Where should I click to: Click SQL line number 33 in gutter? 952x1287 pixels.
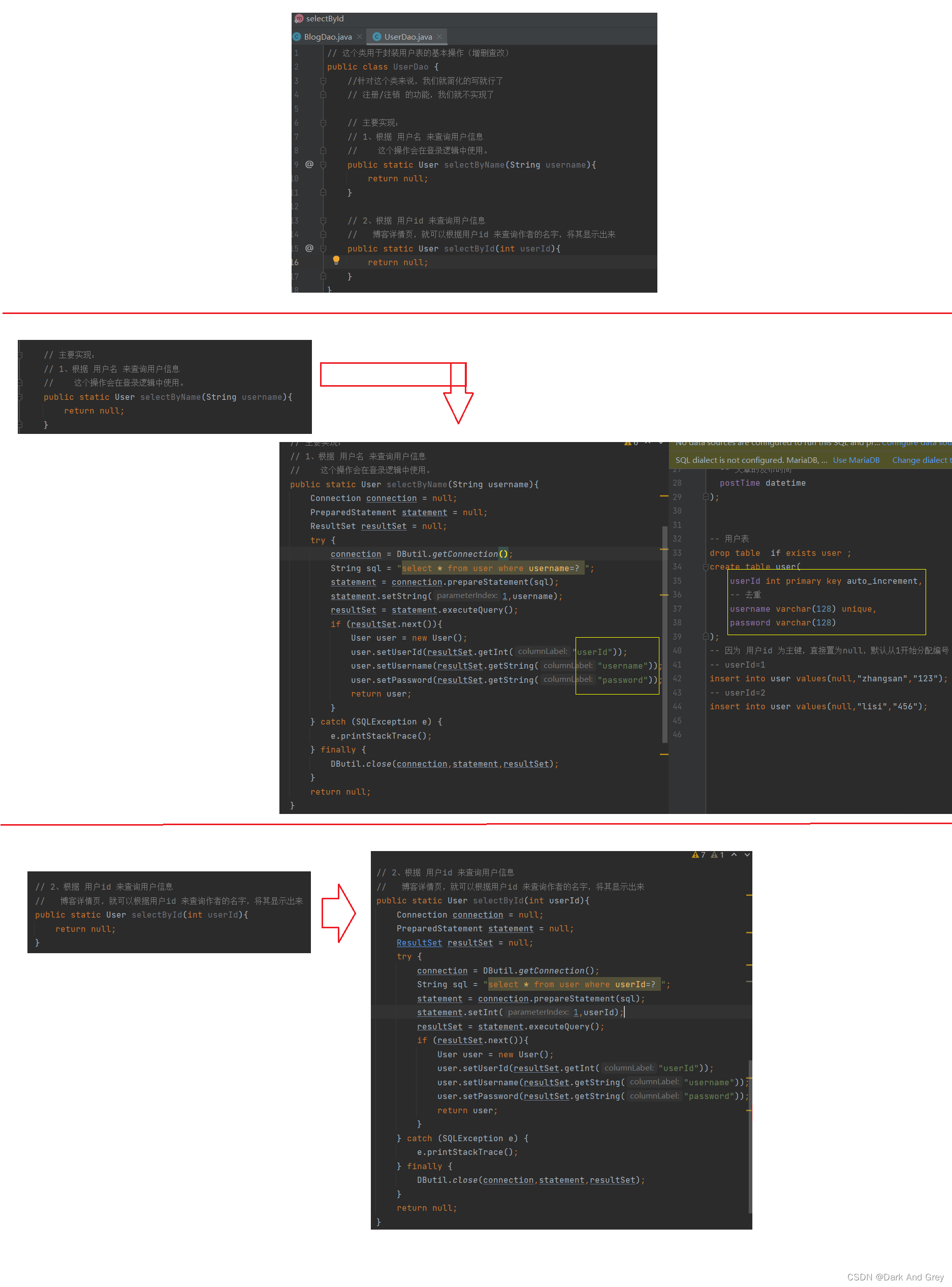677,553
